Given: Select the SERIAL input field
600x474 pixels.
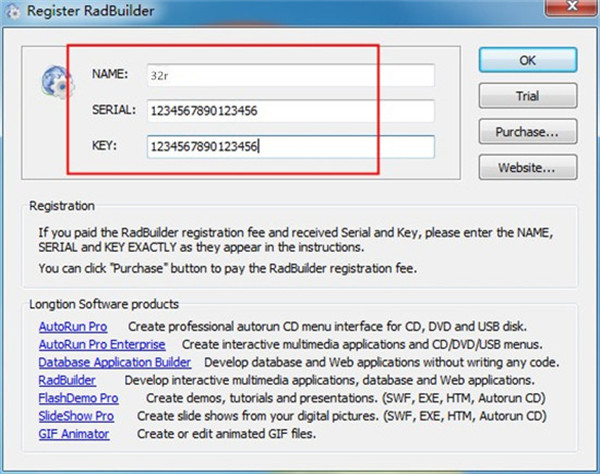Looking at the screenshot, I should point(291,111).
